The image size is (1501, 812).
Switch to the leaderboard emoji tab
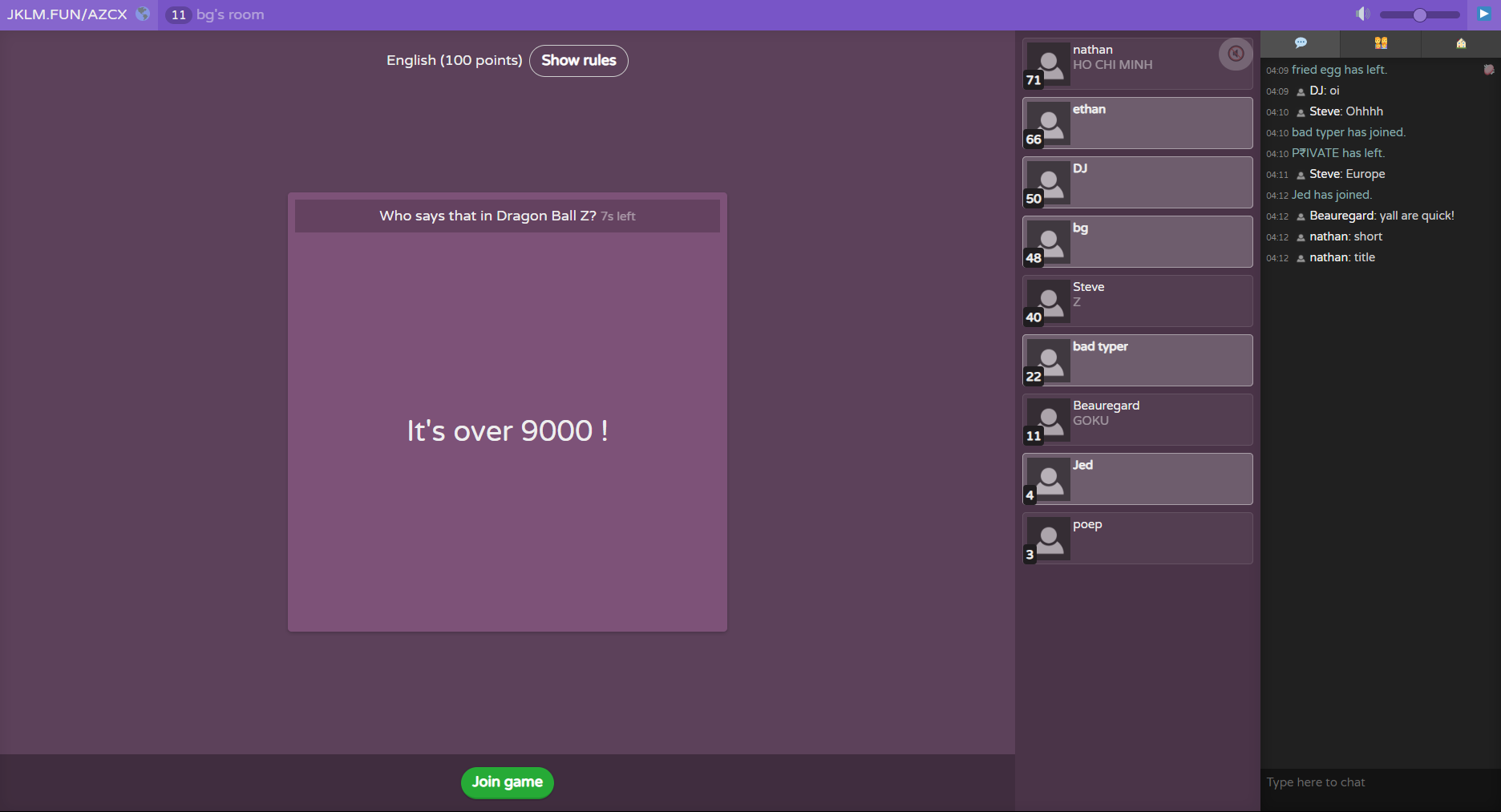(x=1381, y=43)
